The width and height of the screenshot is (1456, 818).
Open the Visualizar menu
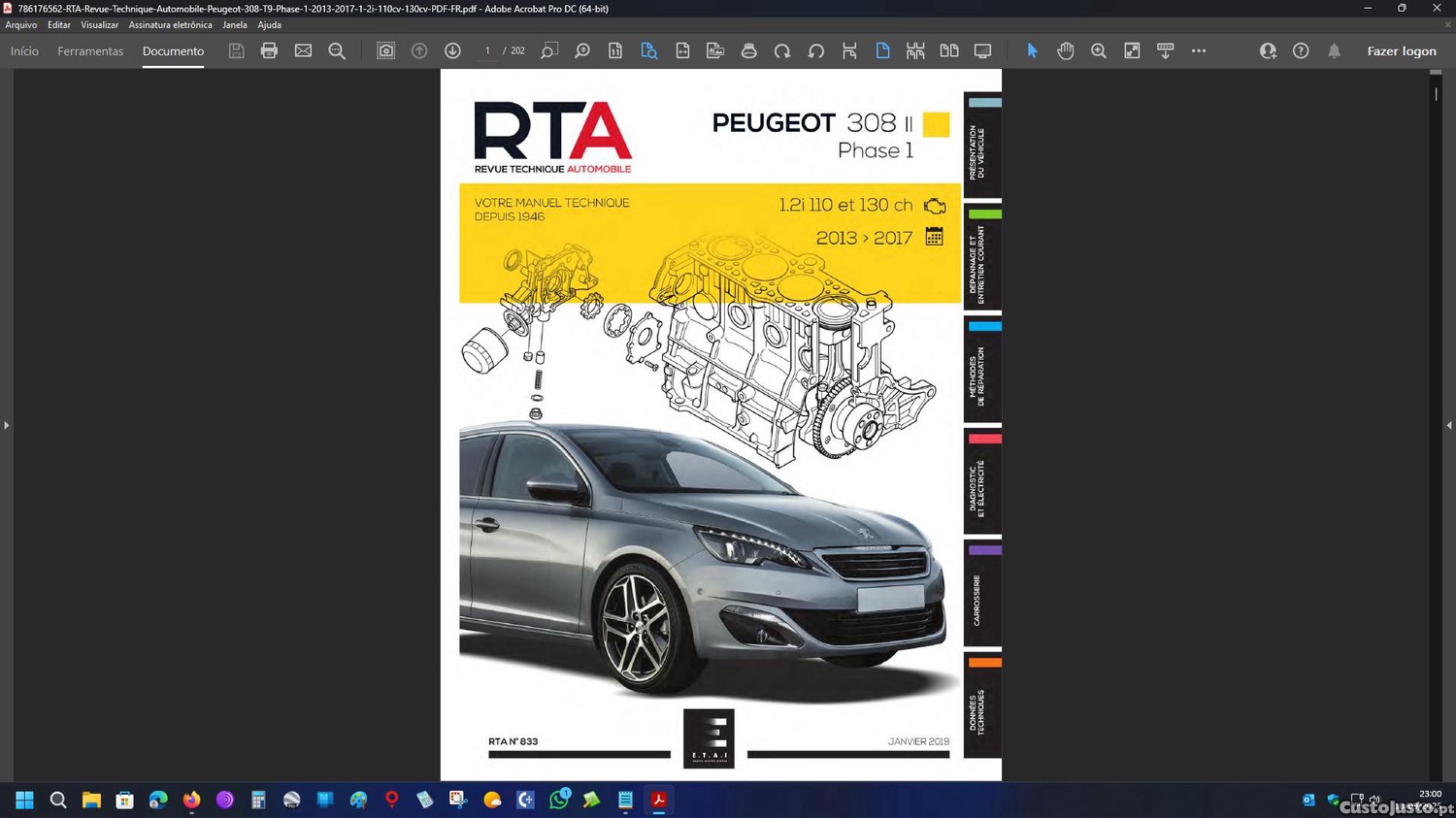click(x=99, y=25)
